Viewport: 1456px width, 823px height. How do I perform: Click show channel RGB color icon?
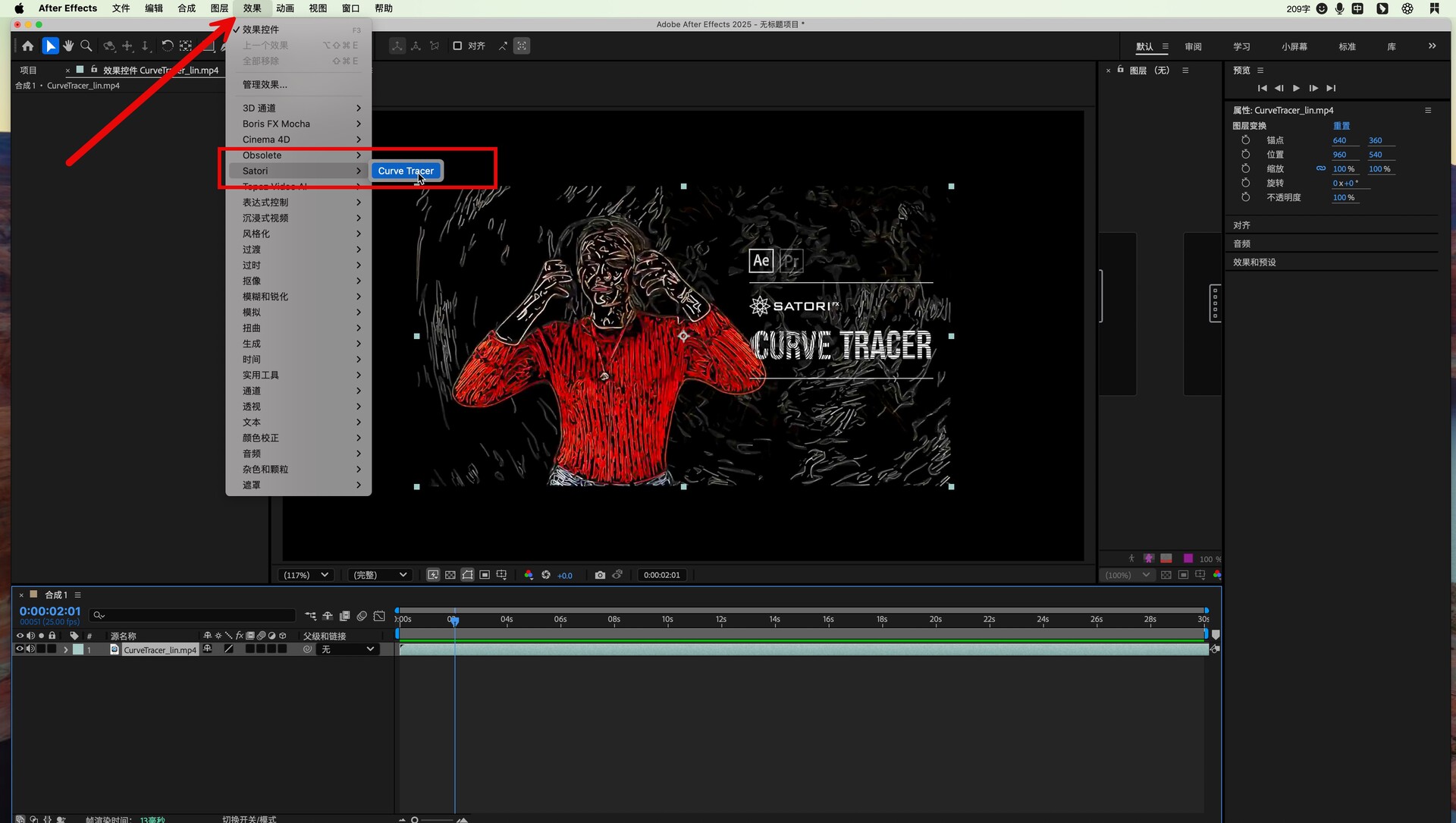pos(529,575)
